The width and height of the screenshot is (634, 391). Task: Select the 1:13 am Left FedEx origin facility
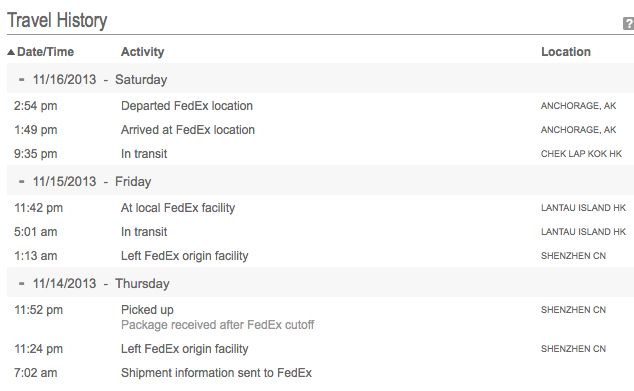320,256
